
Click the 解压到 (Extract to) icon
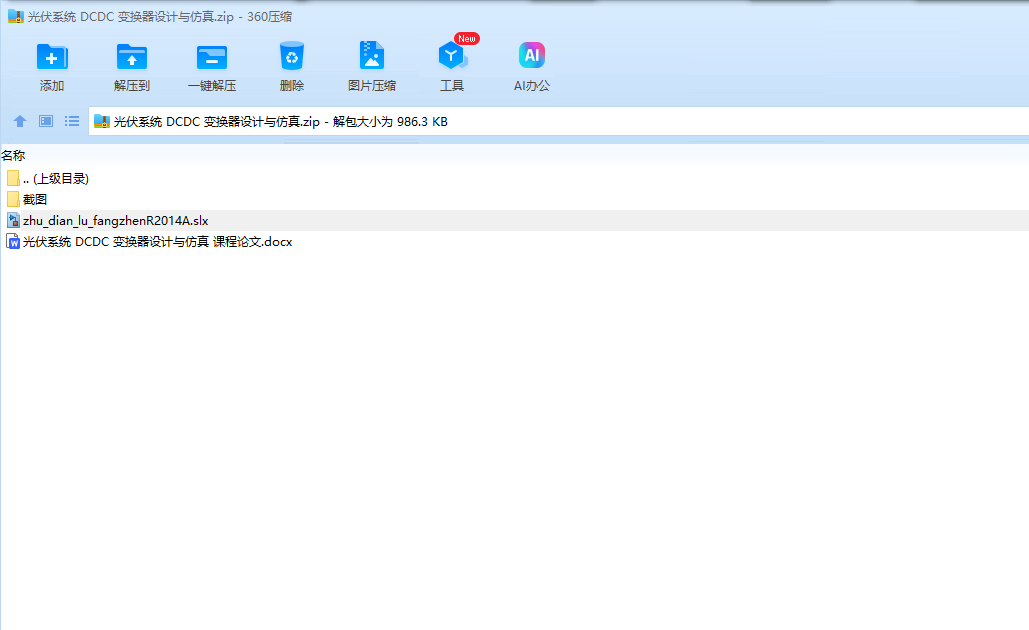(132, 58)
